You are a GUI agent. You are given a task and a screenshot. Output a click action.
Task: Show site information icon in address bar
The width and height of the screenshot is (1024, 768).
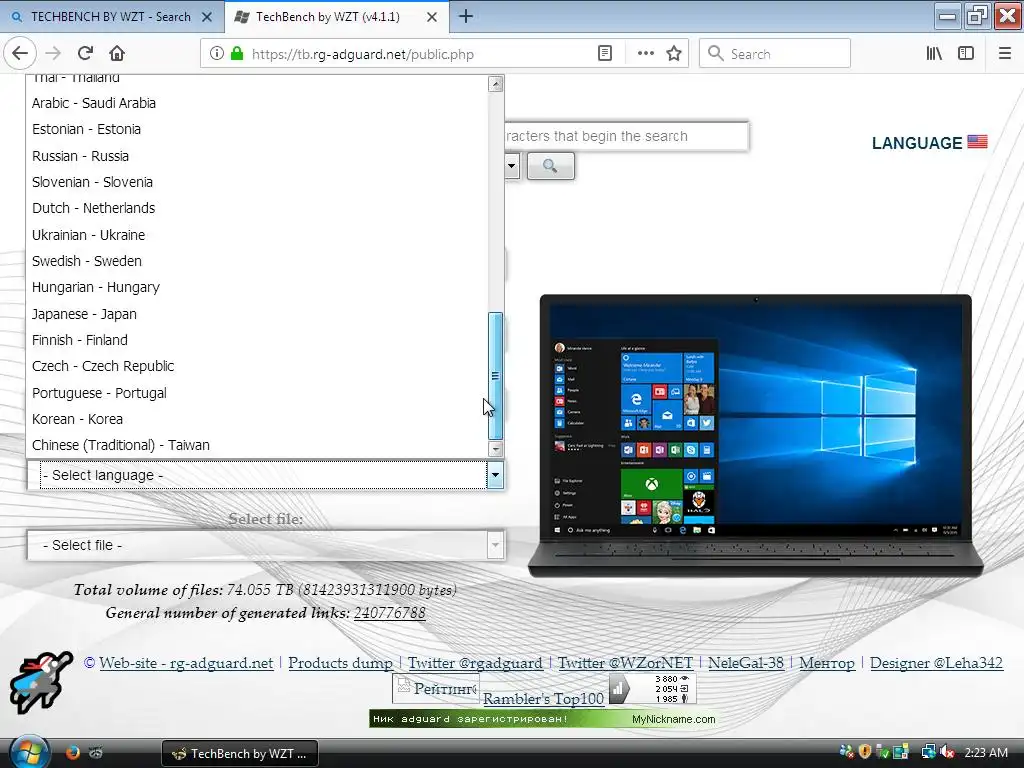[x=216, y=54]
